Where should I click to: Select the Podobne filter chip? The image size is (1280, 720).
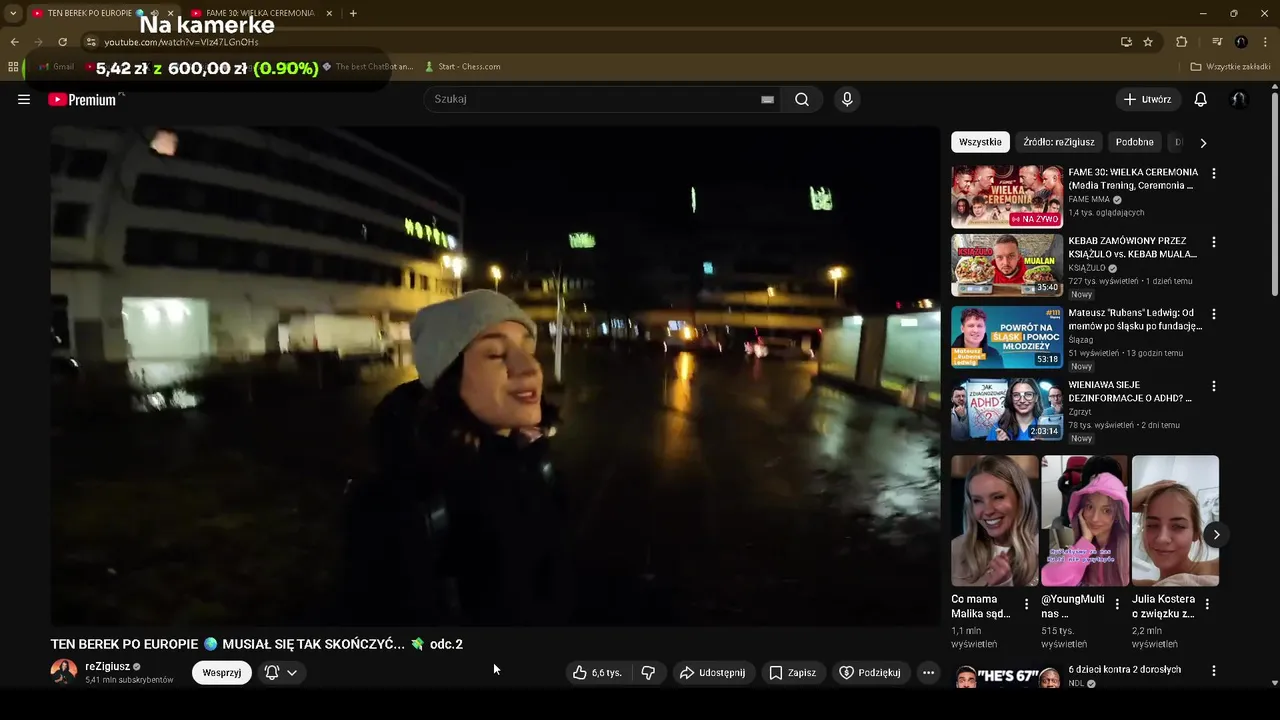coord(1135,142)
